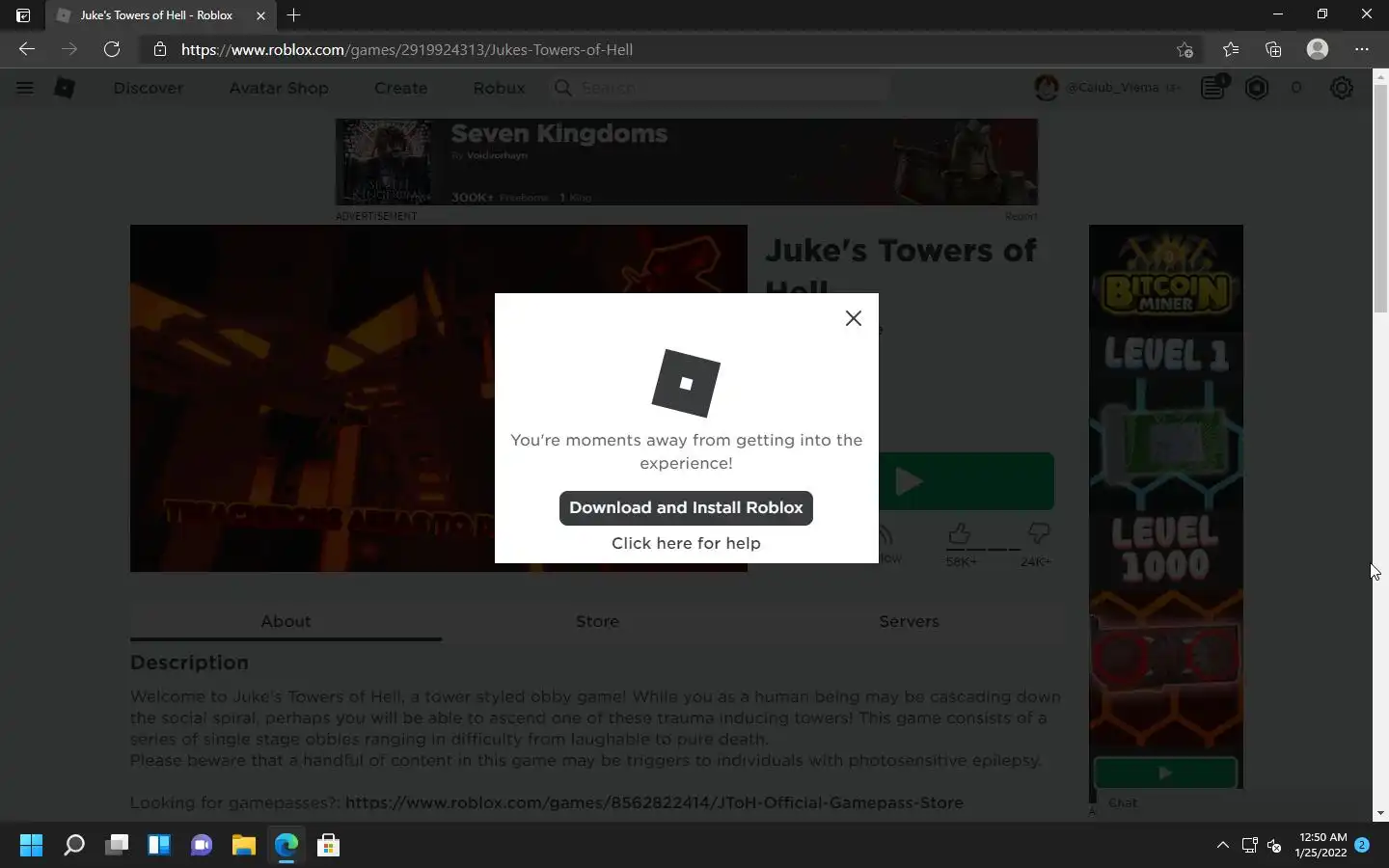
Task: Open the Avatar Shop page
Action: pyautogui.click(x=279, y=88)
